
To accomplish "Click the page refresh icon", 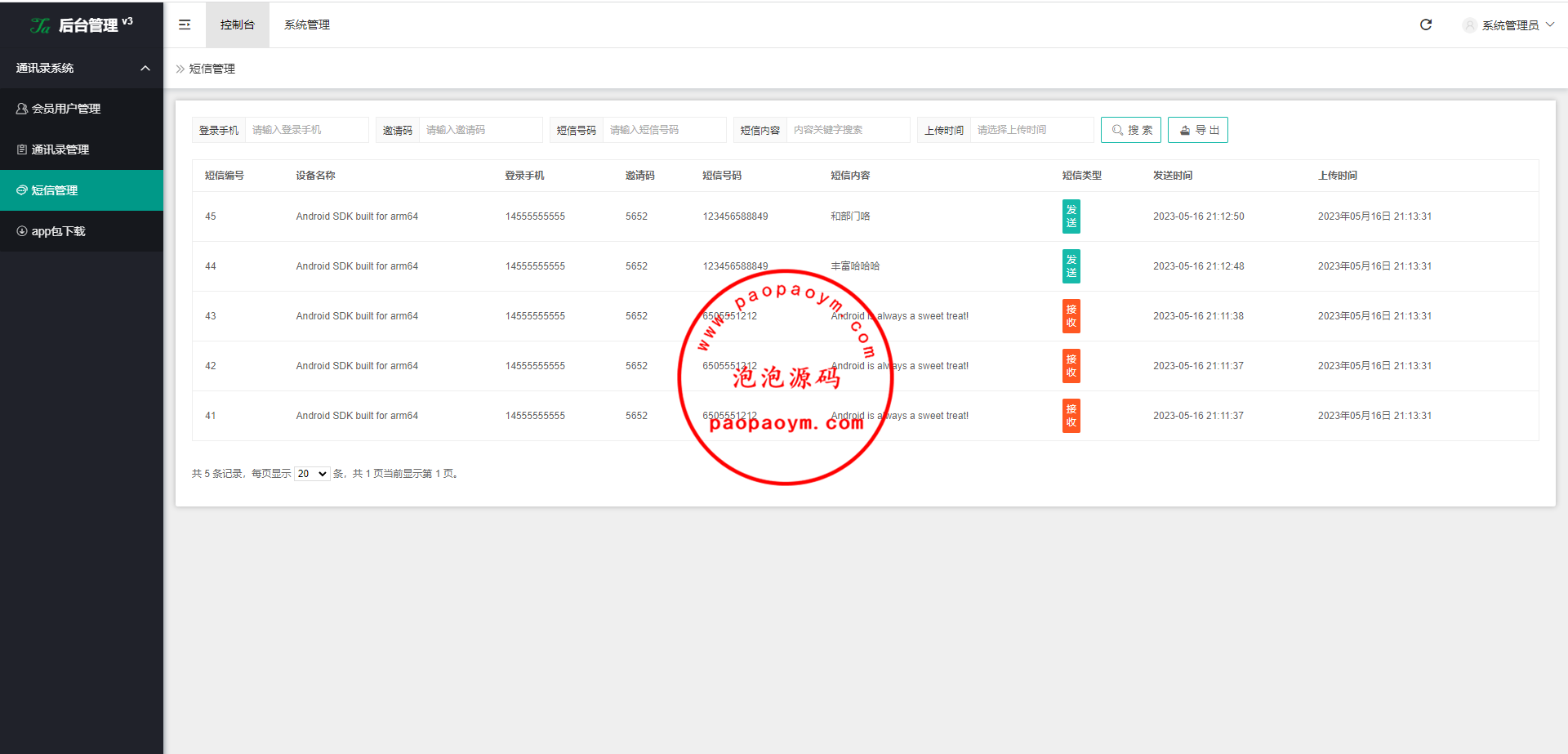I will (x=1426, y=25).
